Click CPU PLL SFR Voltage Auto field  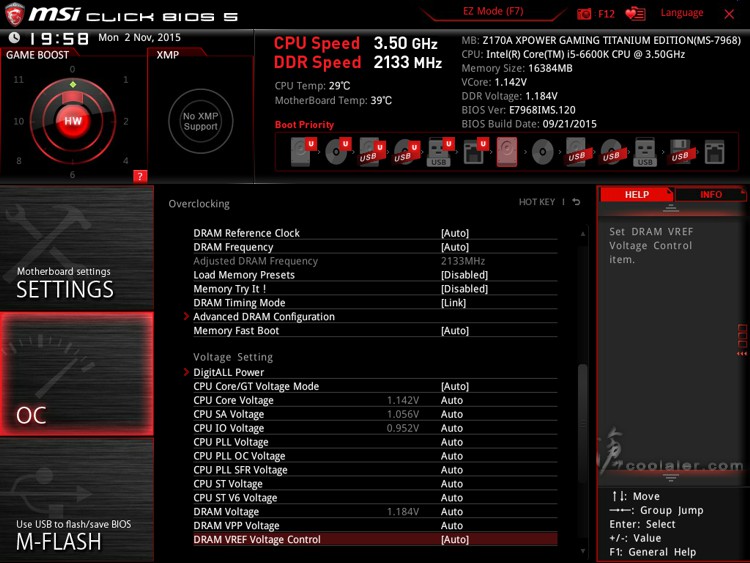click(x=452, y=470)
